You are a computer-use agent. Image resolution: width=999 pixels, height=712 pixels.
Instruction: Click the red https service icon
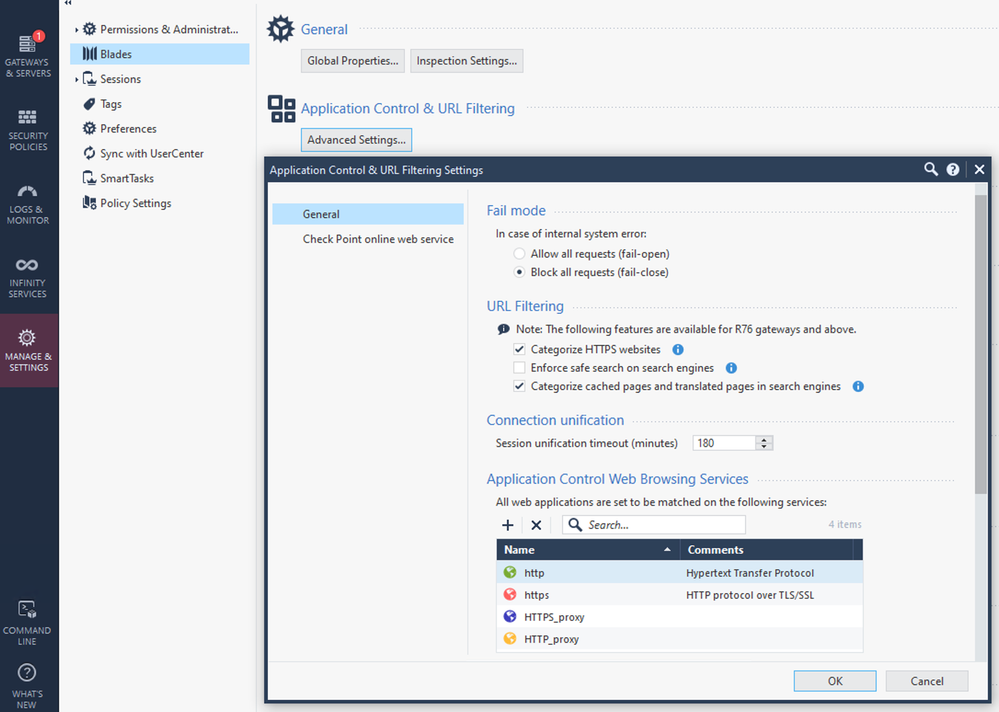[x=510, y=595]
